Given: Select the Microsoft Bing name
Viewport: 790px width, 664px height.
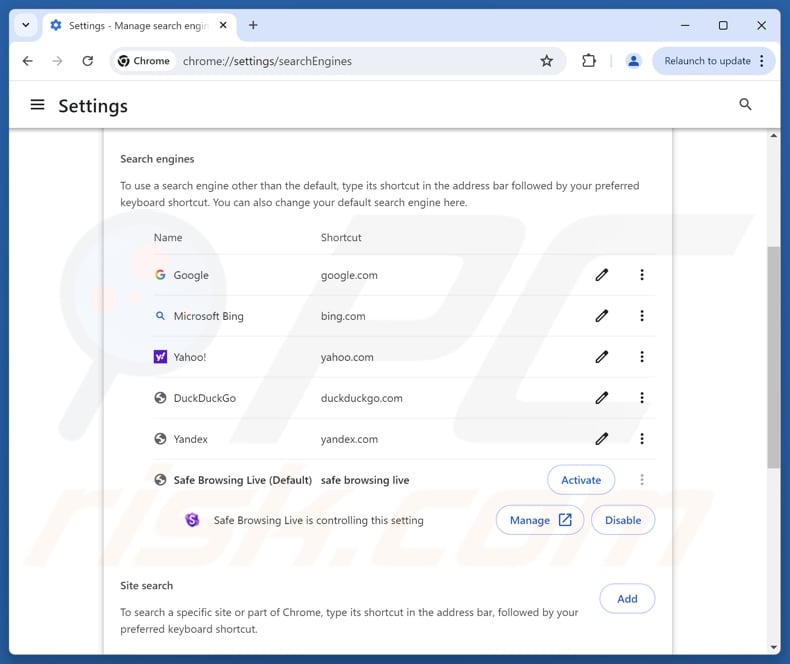Looking at the screenshot, I should 209,316.
